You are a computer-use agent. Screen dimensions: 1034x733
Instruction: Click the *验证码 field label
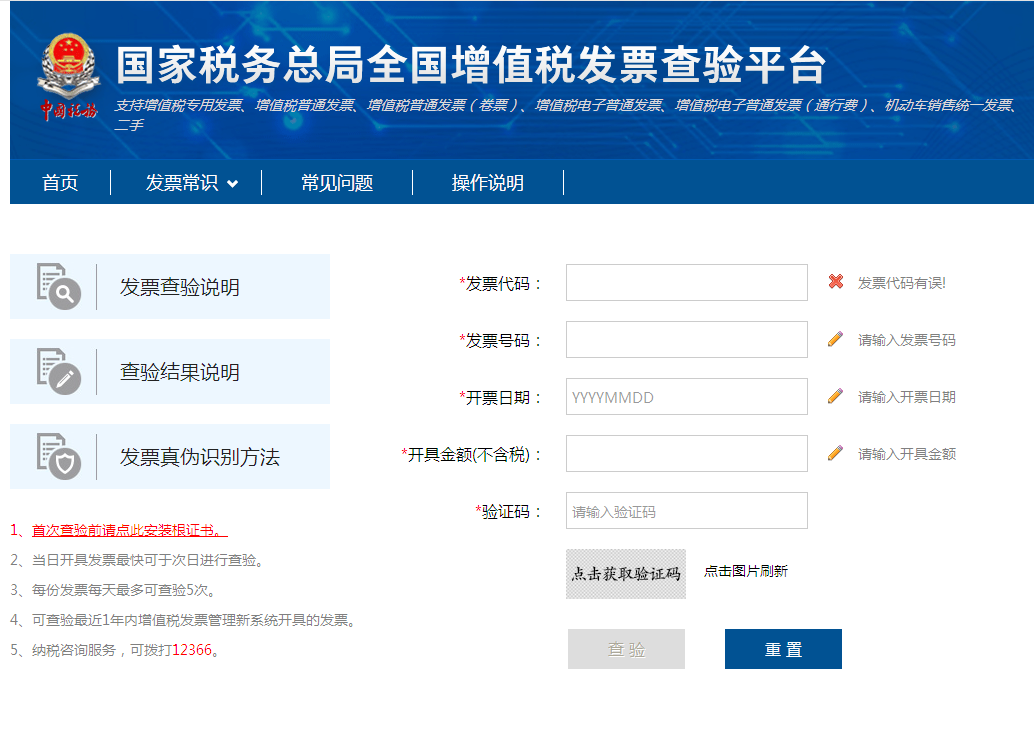[x=508, y=512]
